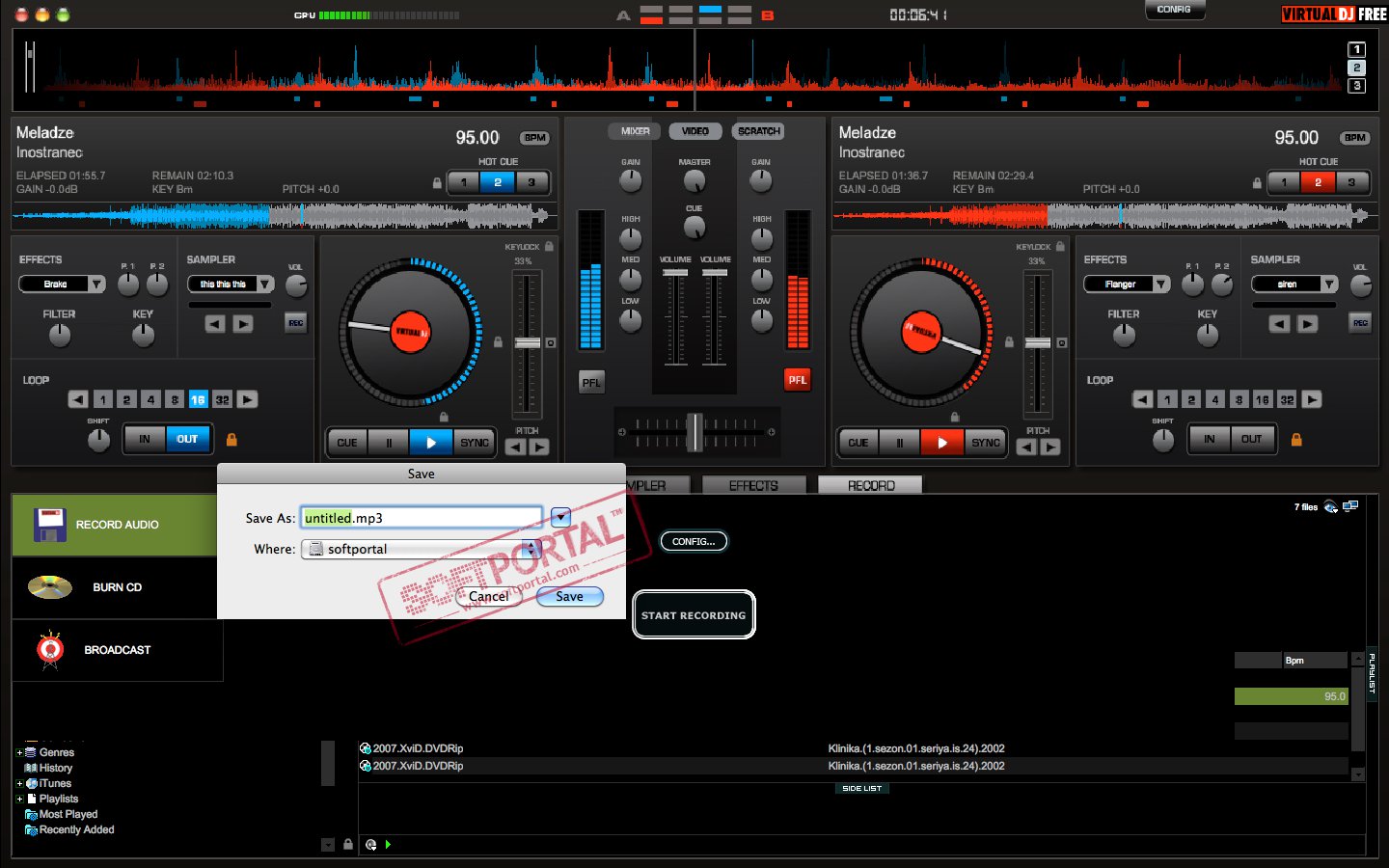Pause the left deck
1389x868 pixels.
point(390,443)
